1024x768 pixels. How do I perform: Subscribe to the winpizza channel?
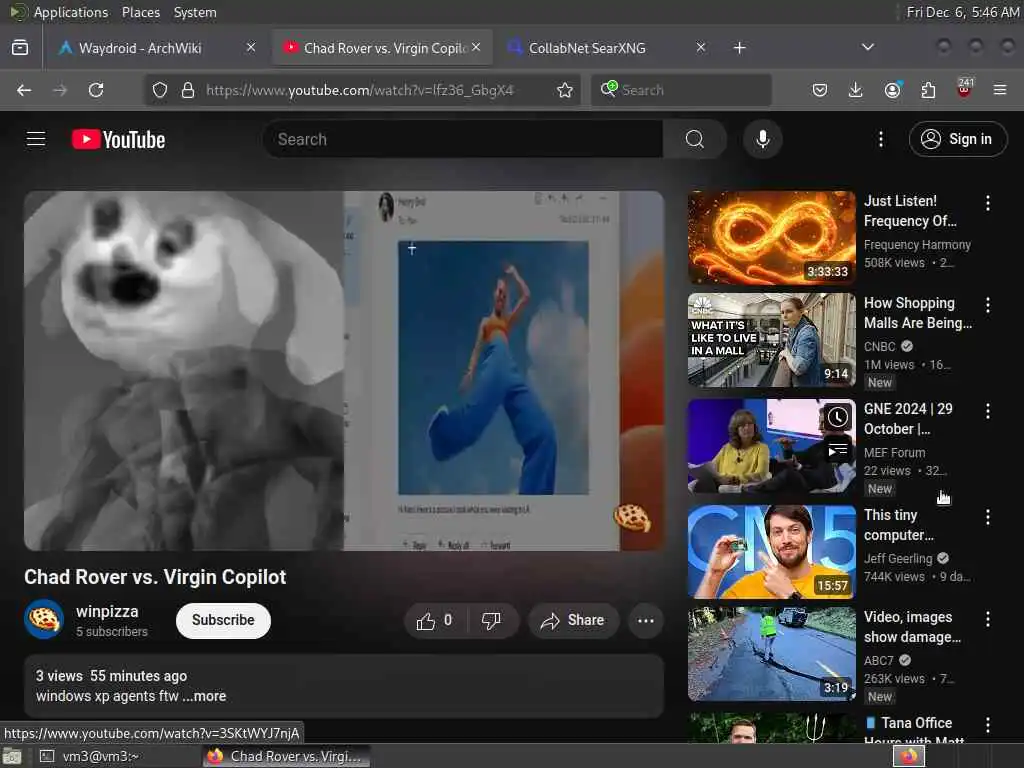point(223,620)
